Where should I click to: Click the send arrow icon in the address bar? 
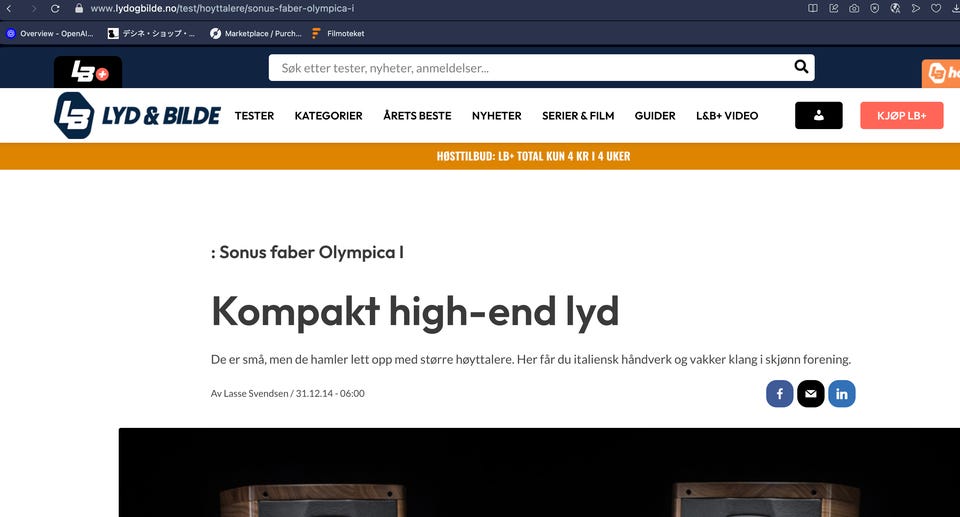915,9
